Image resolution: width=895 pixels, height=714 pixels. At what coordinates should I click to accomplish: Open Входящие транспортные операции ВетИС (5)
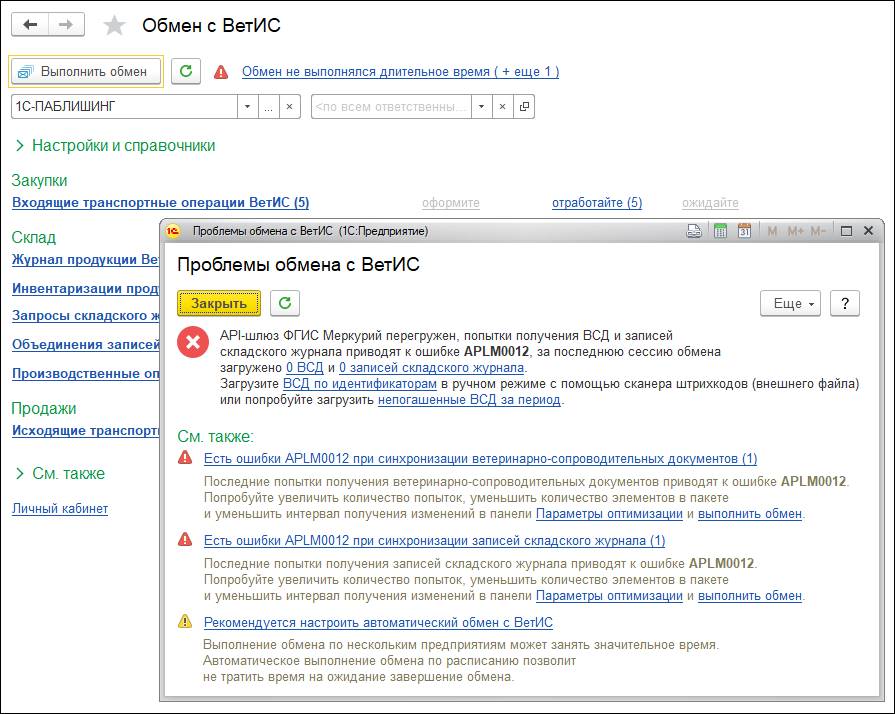click(160, 203)
